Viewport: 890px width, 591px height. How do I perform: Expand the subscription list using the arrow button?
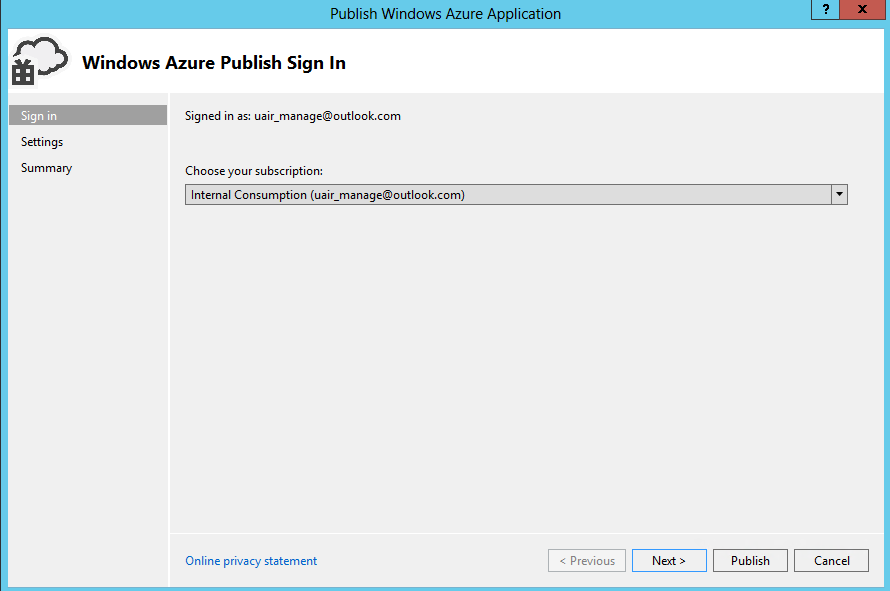tap(839, 195)
